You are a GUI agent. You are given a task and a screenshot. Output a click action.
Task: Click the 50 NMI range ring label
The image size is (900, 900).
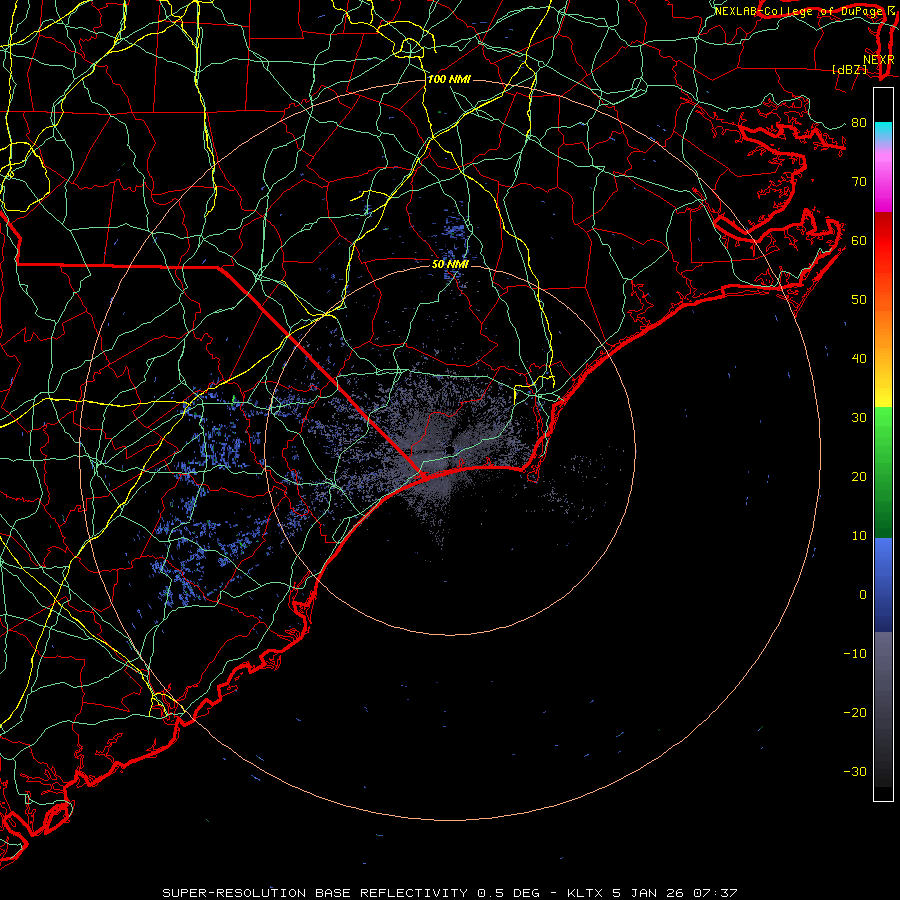click(450, 264)
